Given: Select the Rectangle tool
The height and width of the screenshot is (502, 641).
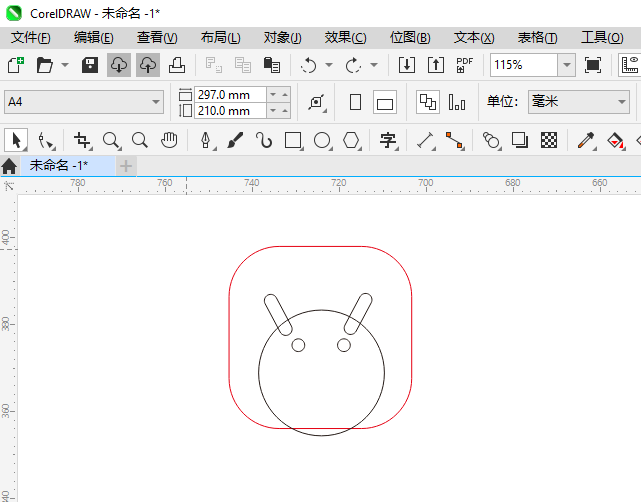Looking at the screenshot, I should click(294, 141).
